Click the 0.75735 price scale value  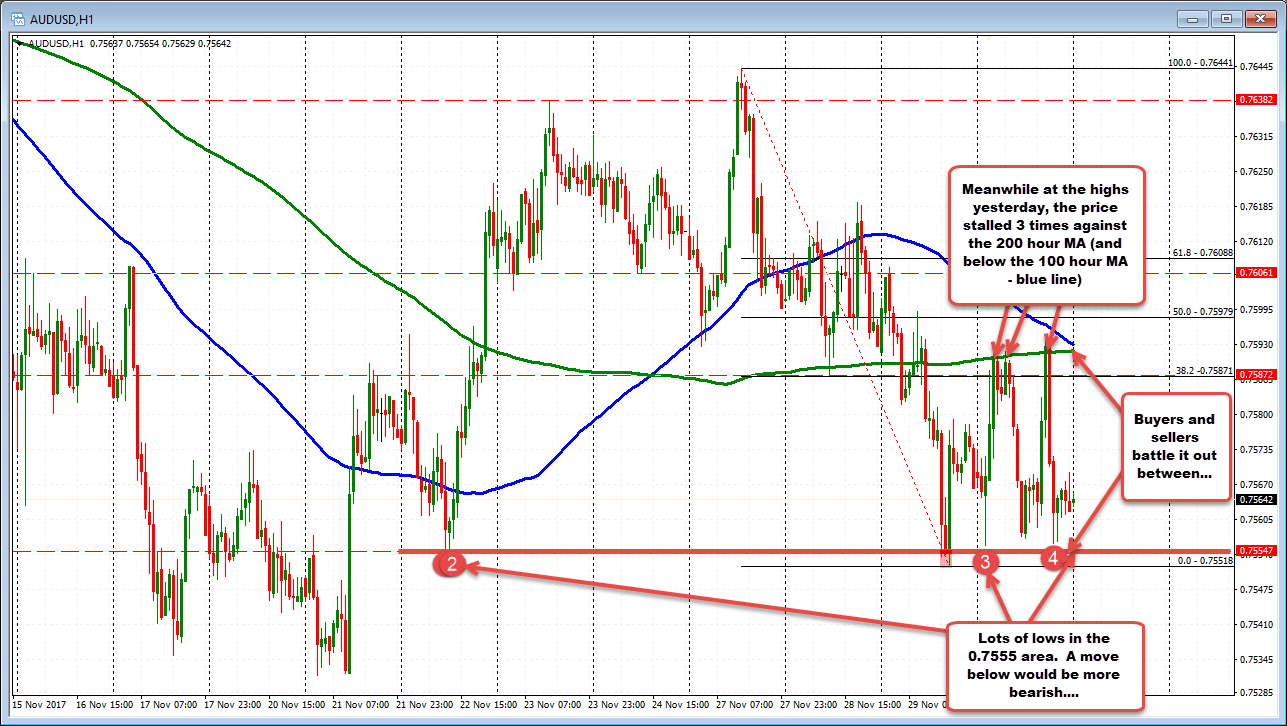[x=1256, y=450]
